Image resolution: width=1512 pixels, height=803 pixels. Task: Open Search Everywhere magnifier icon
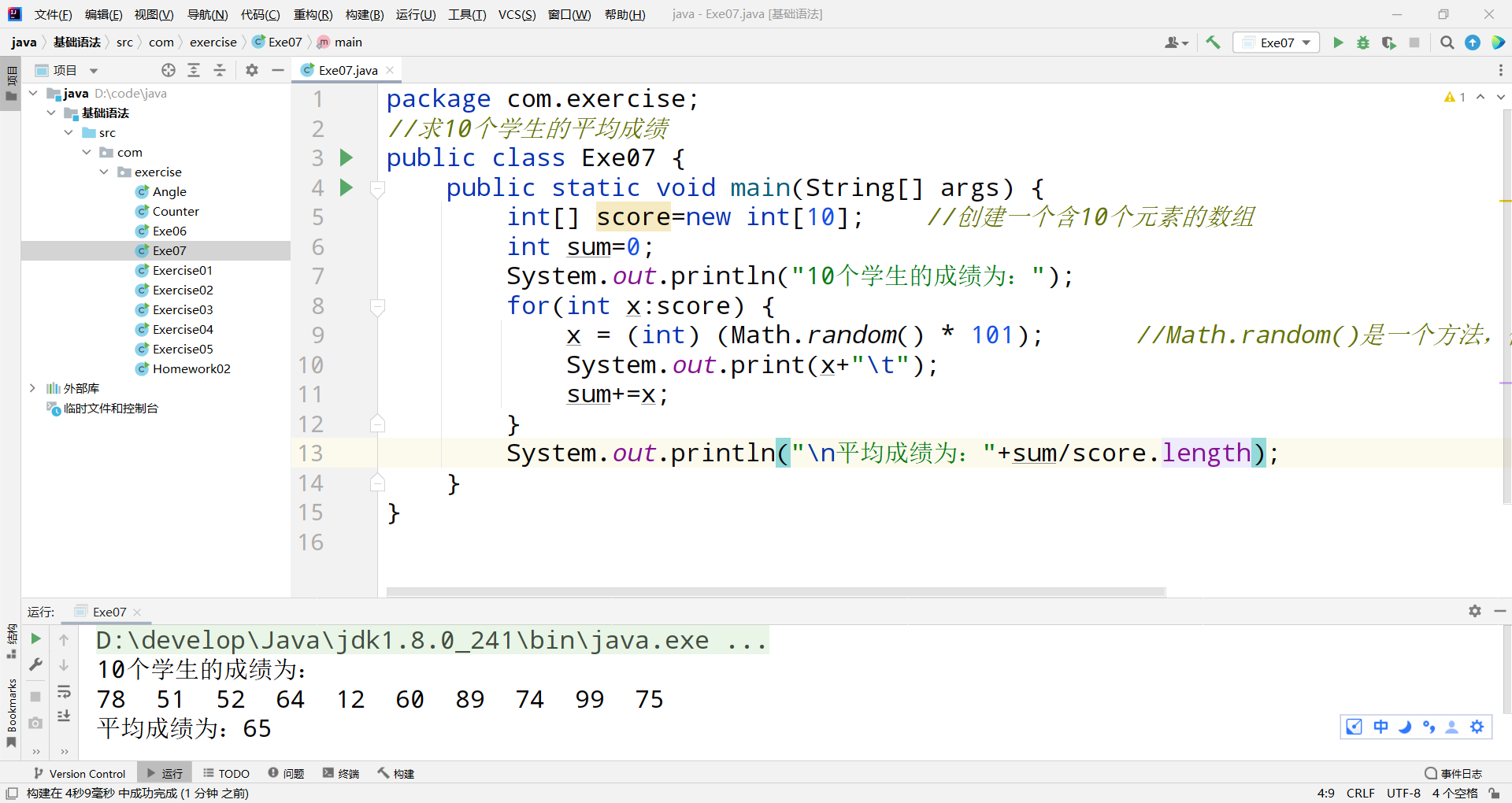1447,43
